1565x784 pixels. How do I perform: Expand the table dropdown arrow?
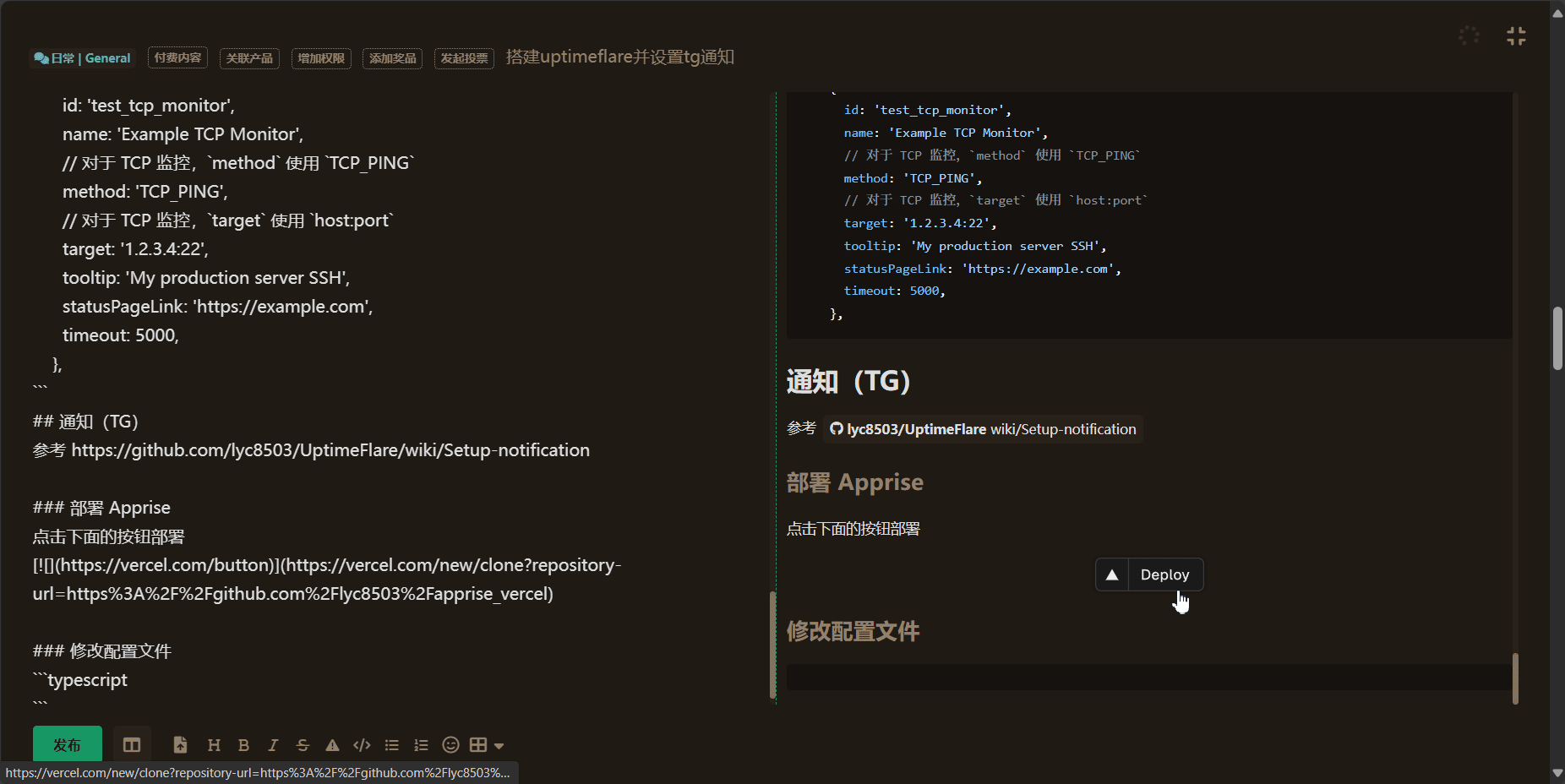pos(499,746)
